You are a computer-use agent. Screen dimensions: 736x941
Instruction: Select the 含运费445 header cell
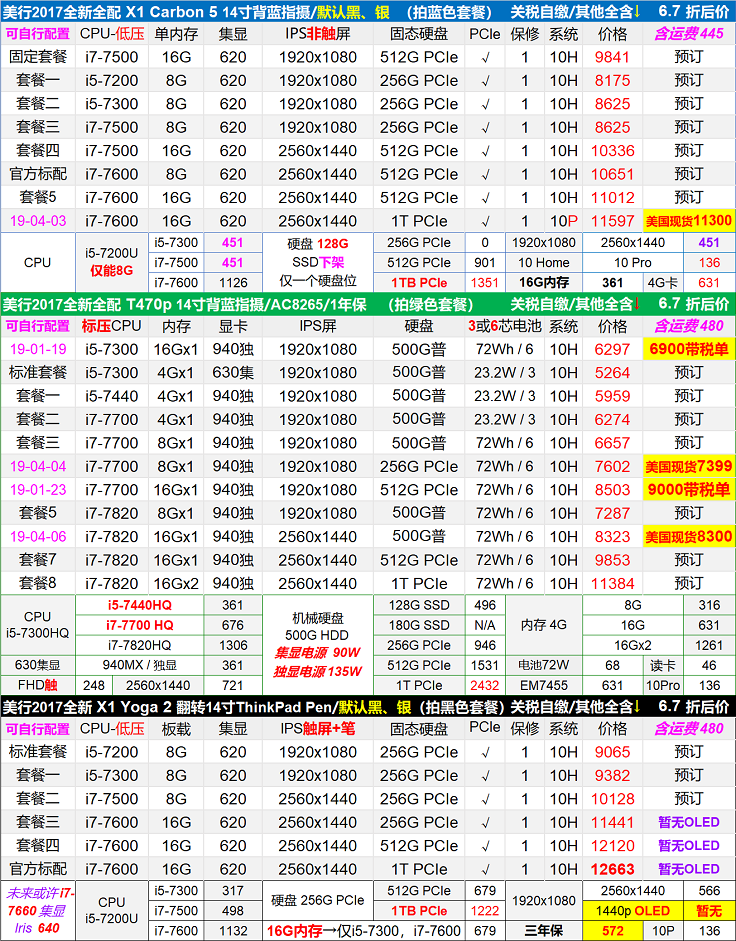[689, 34]
